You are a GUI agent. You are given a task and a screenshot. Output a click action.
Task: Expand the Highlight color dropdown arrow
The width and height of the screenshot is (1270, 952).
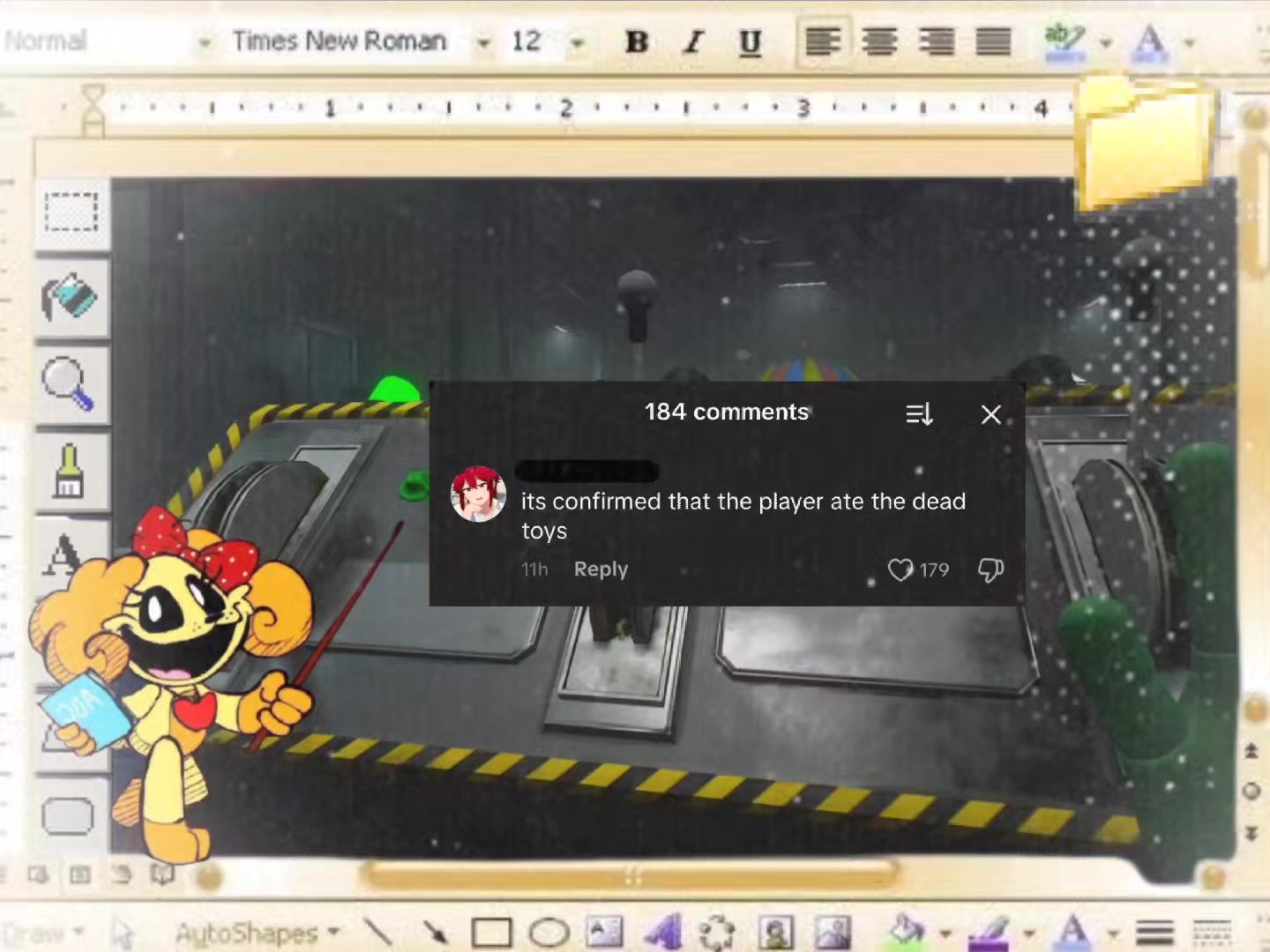click(x=1105, y=42)
